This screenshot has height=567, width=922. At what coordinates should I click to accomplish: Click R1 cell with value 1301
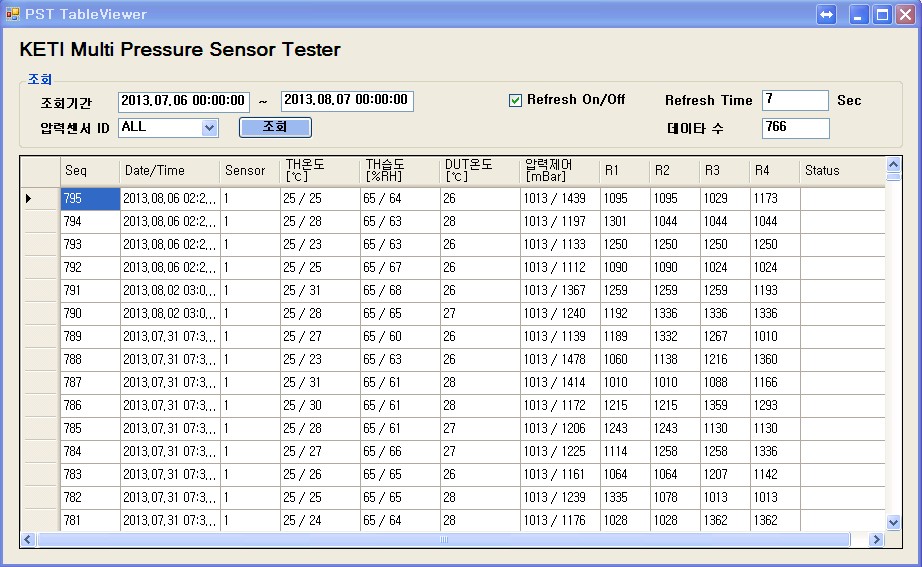[x=625, y=222]
